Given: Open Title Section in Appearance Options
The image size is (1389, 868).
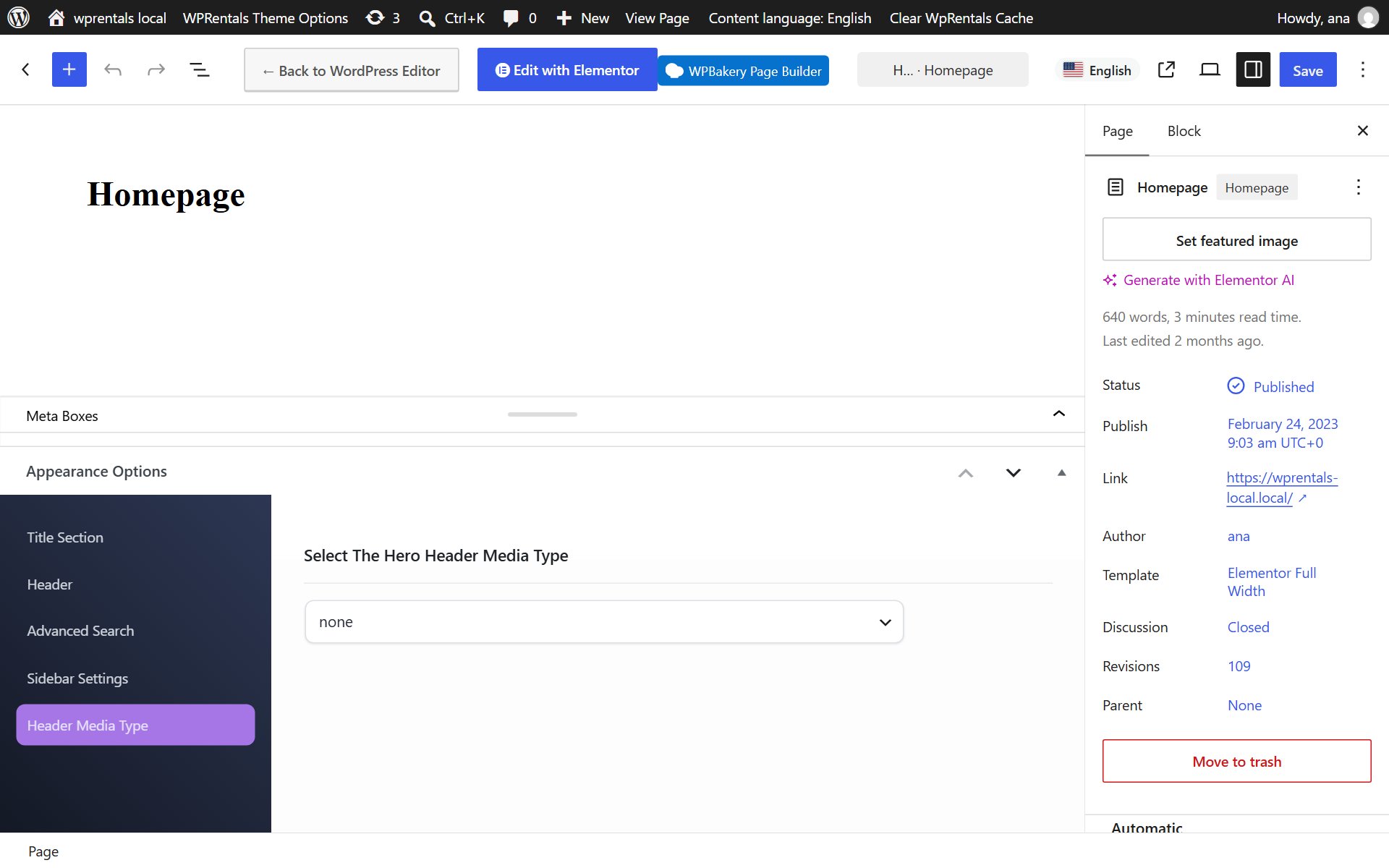Looking at the screenshot, I should 135,537.
